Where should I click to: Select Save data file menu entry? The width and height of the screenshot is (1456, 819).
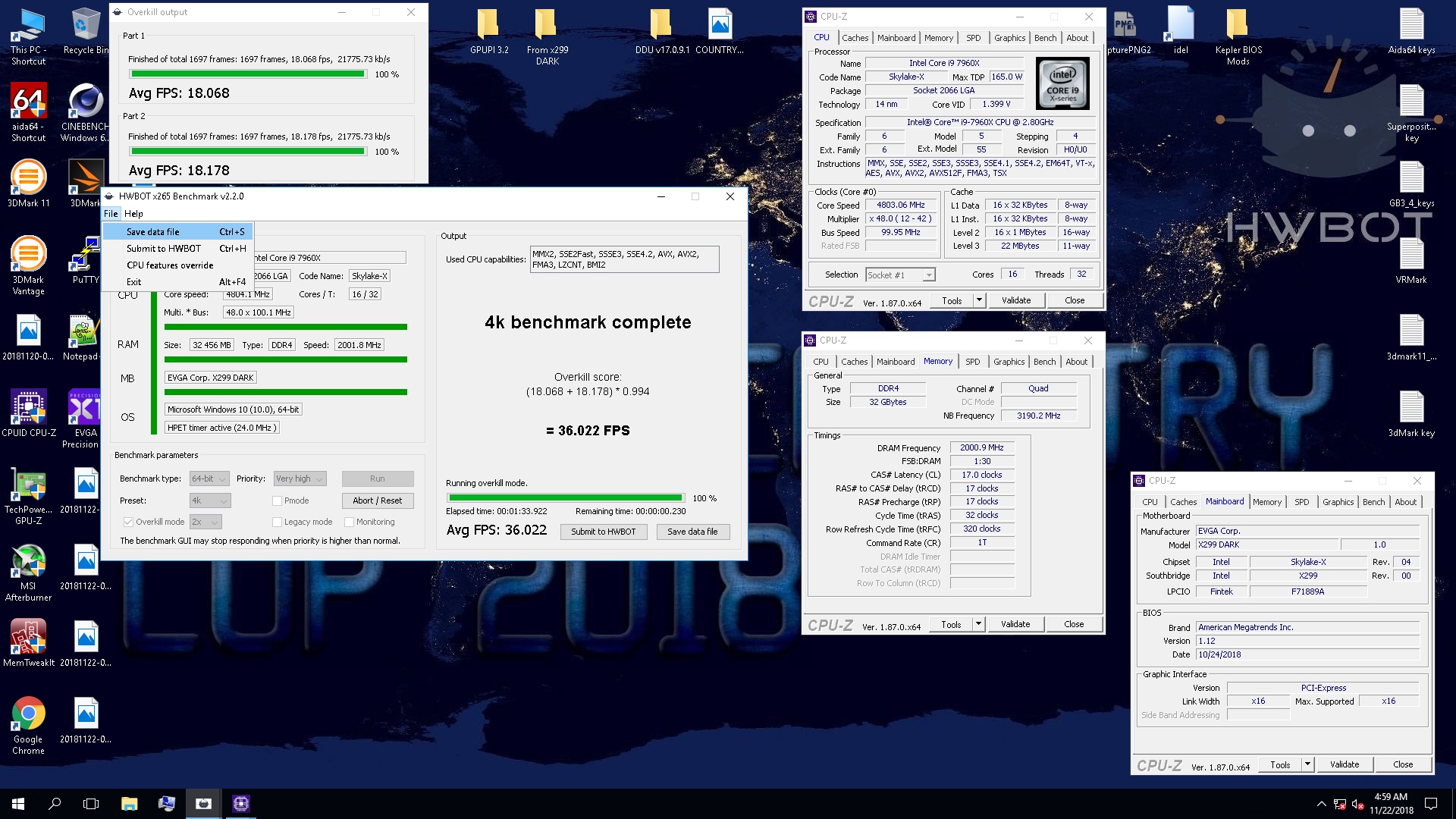point(178,231)
